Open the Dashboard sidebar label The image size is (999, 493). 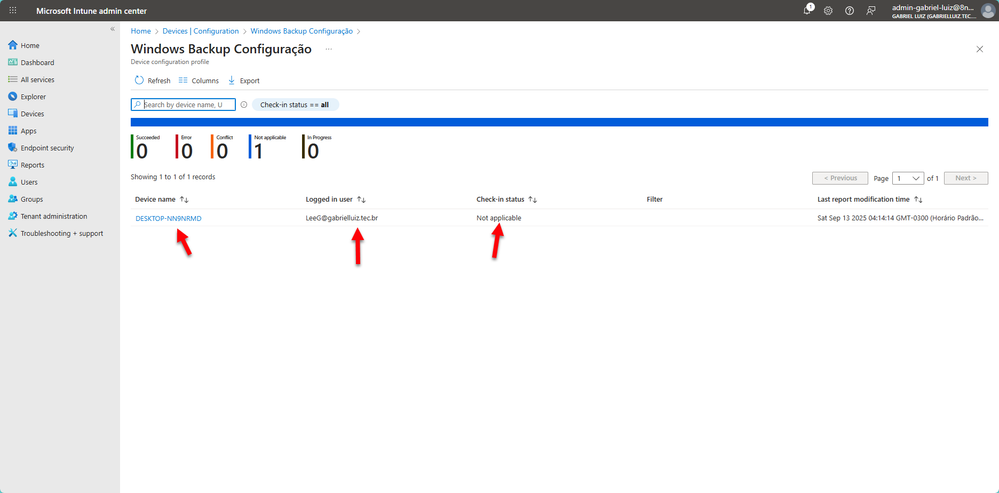coord(37,63)
